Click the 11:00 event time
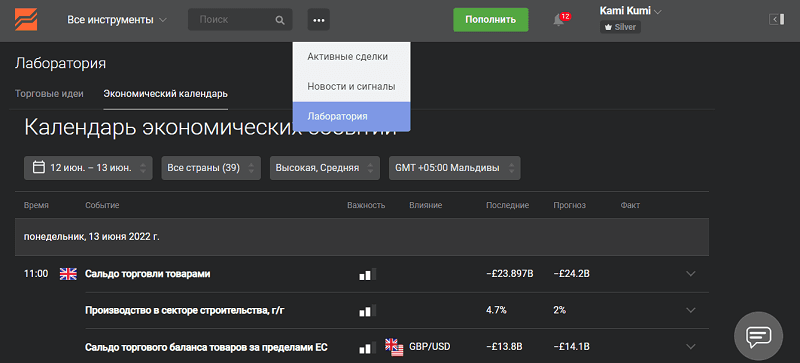Screen dimensions: 800x363 (36, 274)
